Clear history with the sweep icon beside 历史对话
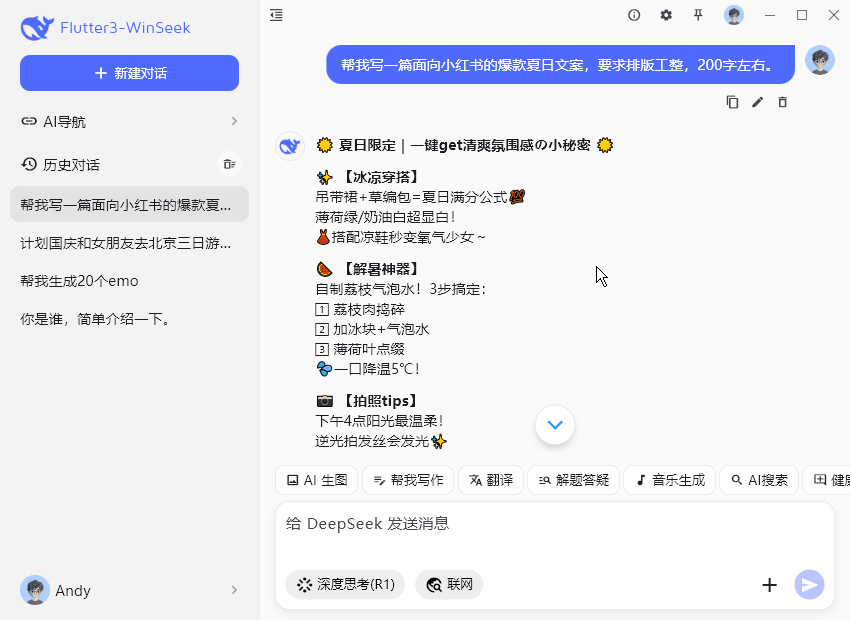 (229, 164)
